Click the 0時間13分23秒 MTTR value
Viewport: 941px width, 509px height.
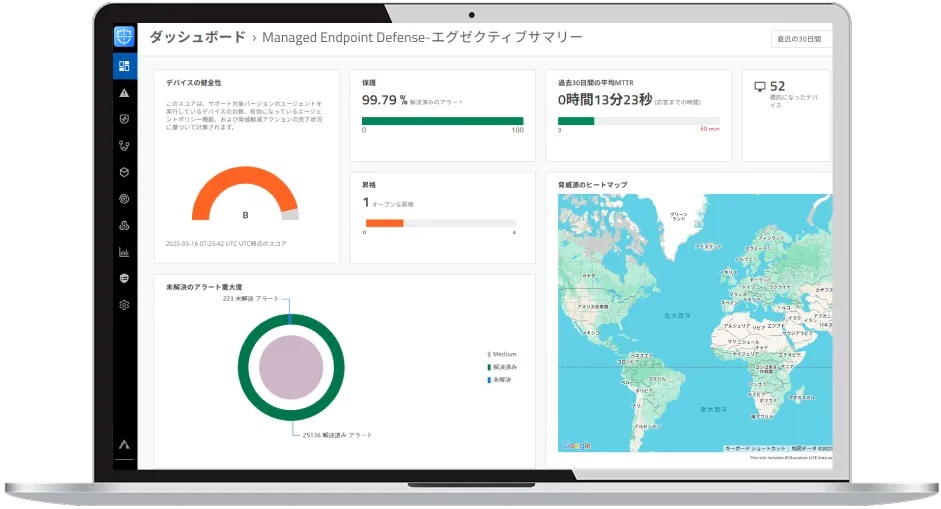coord(605,100)
